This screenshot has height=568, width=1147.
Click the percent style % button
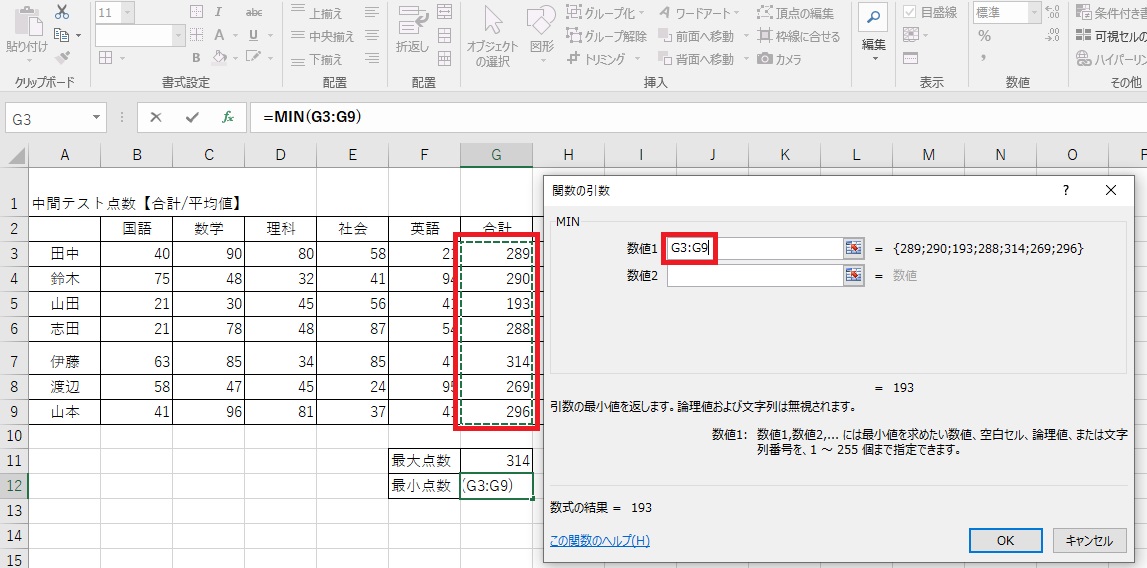pos(985,36)
